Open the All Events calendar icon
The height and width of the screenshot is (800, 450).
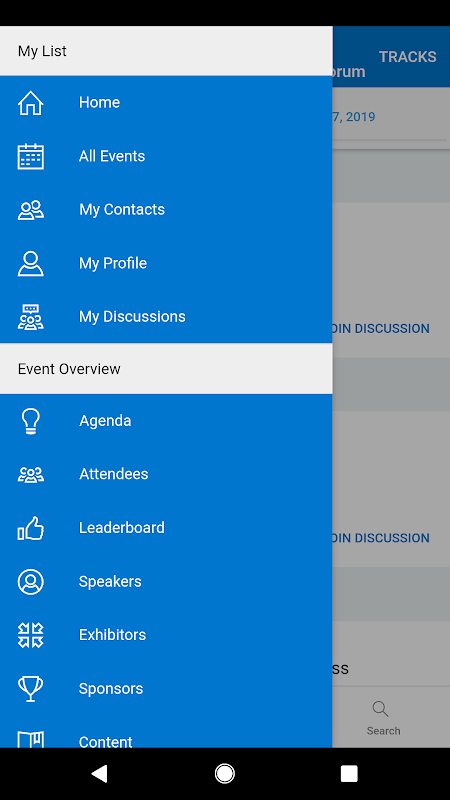tap(31, 156)
